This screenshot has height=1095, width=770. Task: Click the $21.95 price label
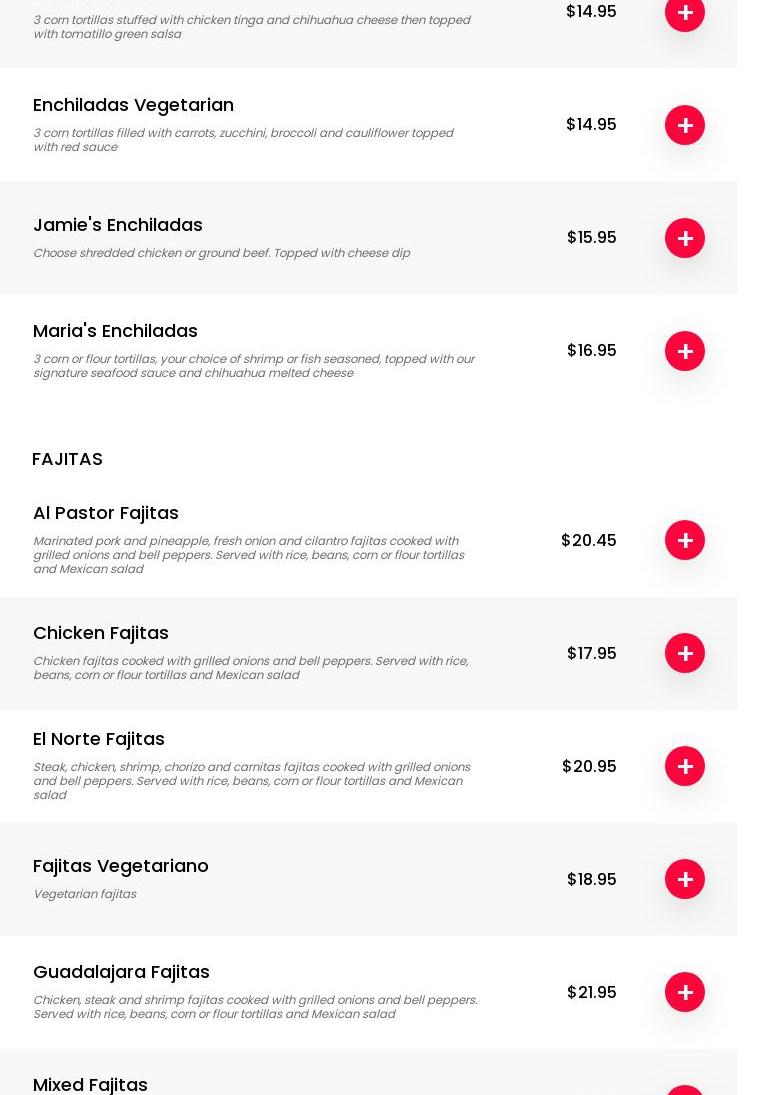click(x=591, y=992)
